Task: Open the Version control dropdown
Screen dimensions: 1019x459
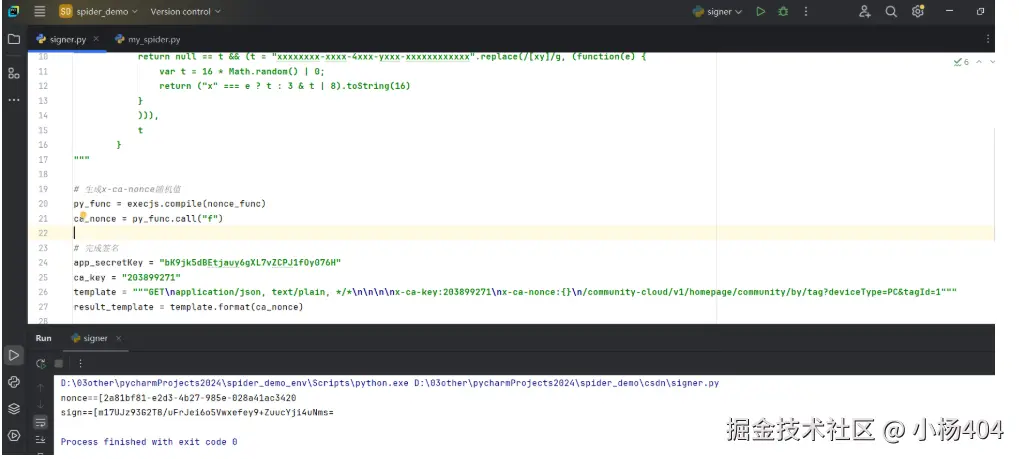Action: (x=185, y=12)
